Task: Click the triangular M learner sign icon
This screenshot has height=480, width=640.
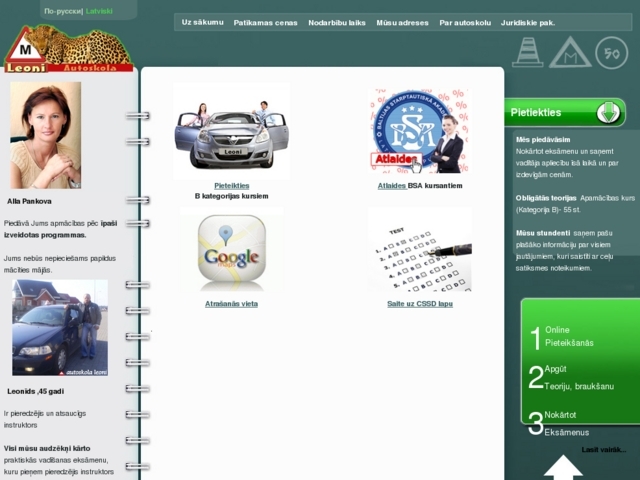Action: tap(569, 52)
